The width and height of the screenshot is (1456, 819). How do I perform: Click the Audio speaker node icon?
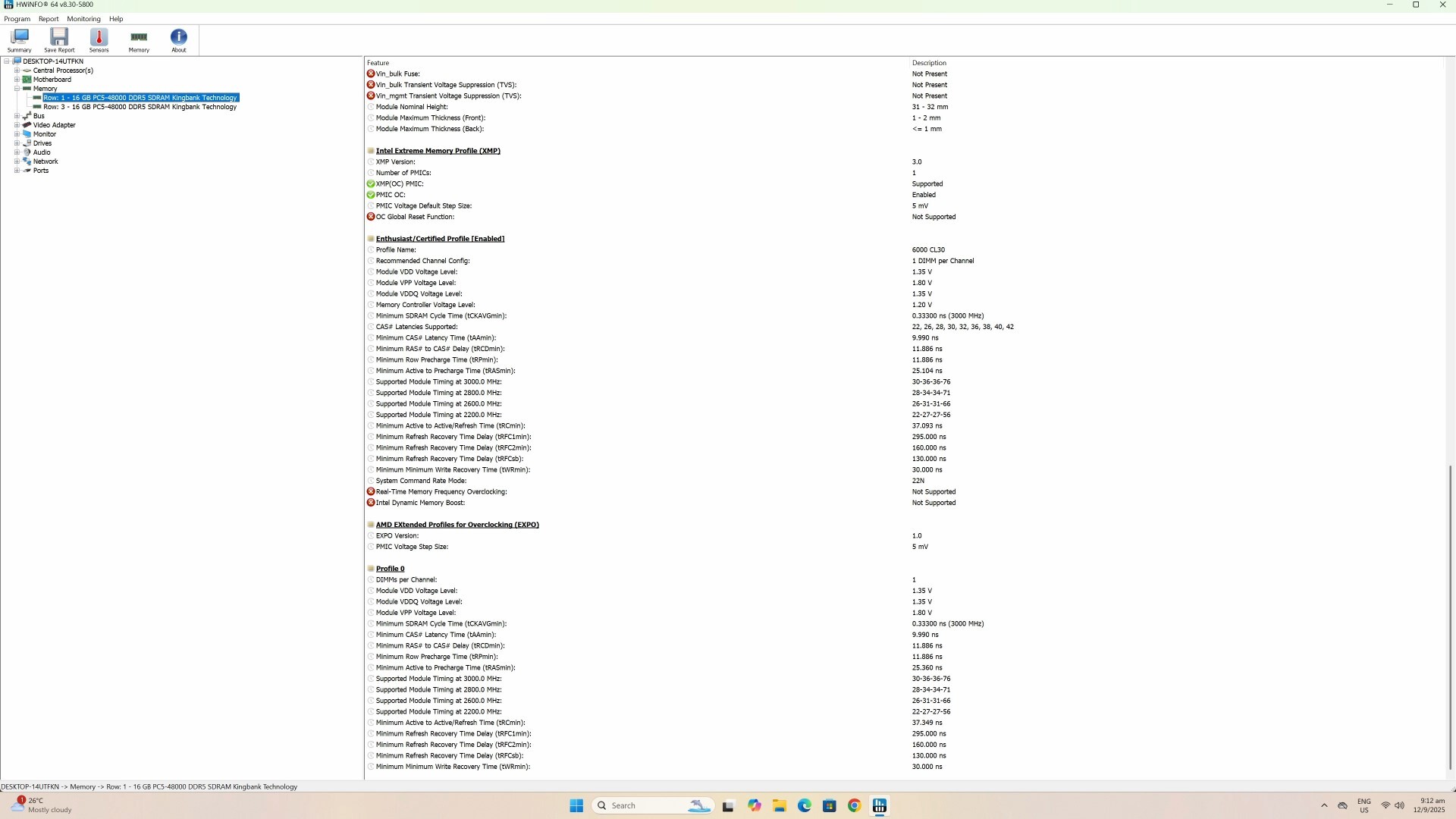click(x=27, y=152)
